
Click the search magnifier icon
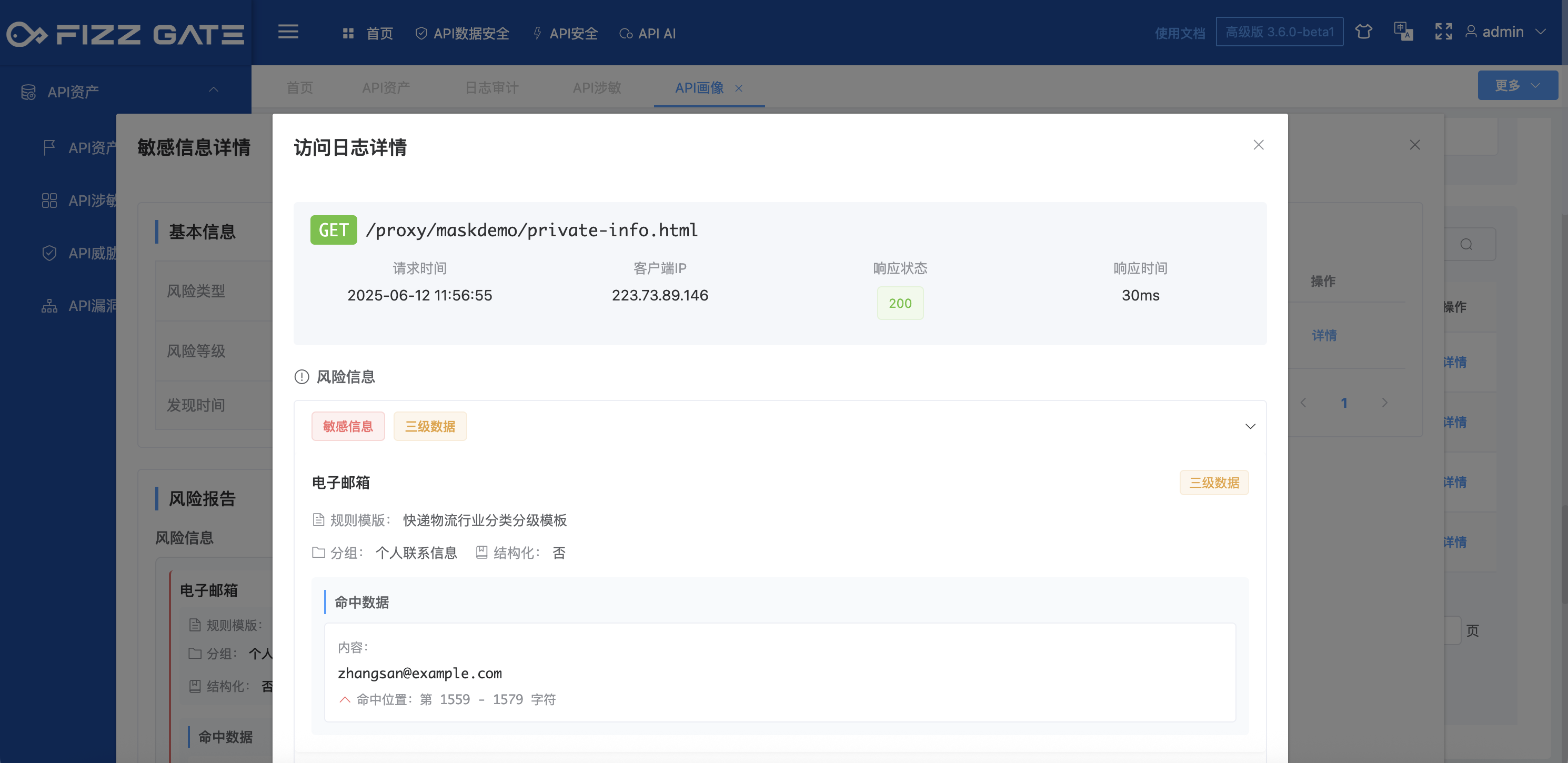pyautogui.click(x=1466, y=244)
